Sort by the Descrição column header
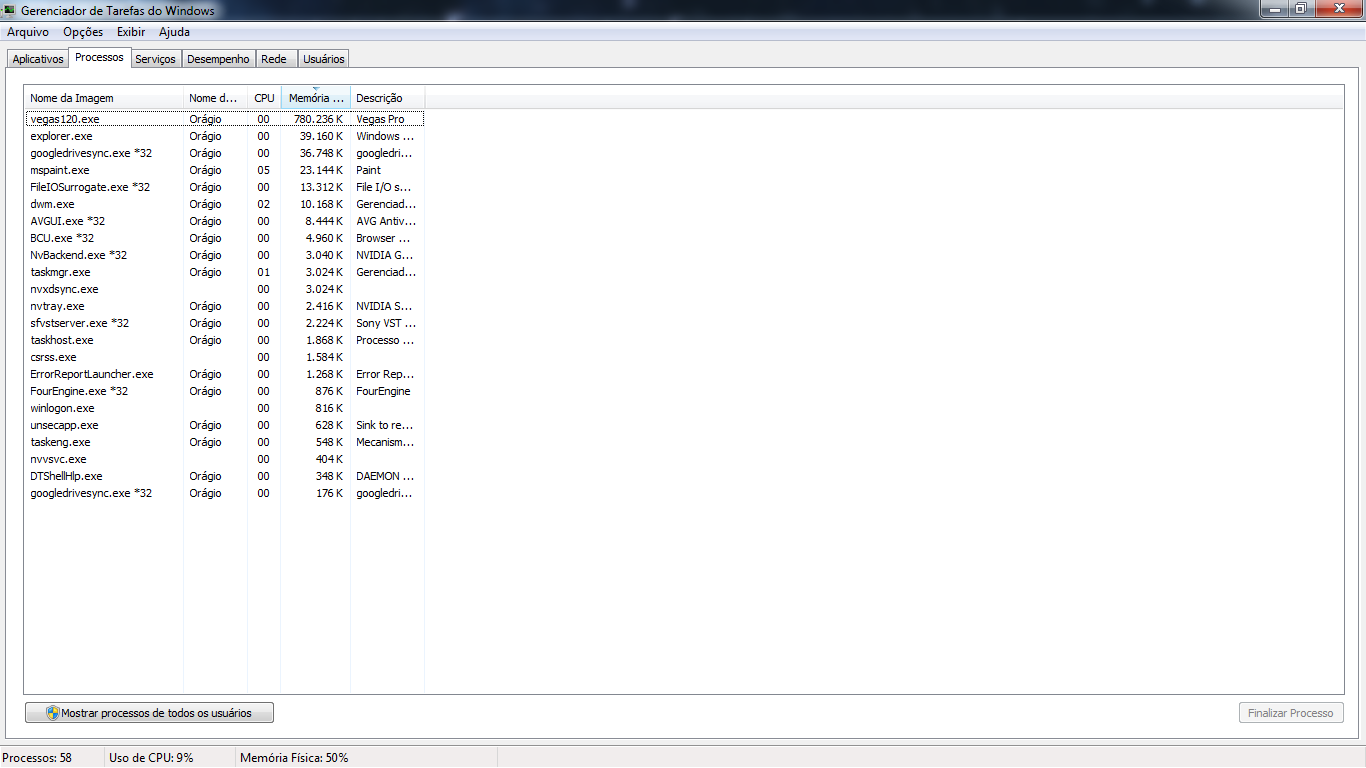Image resolution: width=1366 pixels, height=768 pixels. (x=387, y=98)
